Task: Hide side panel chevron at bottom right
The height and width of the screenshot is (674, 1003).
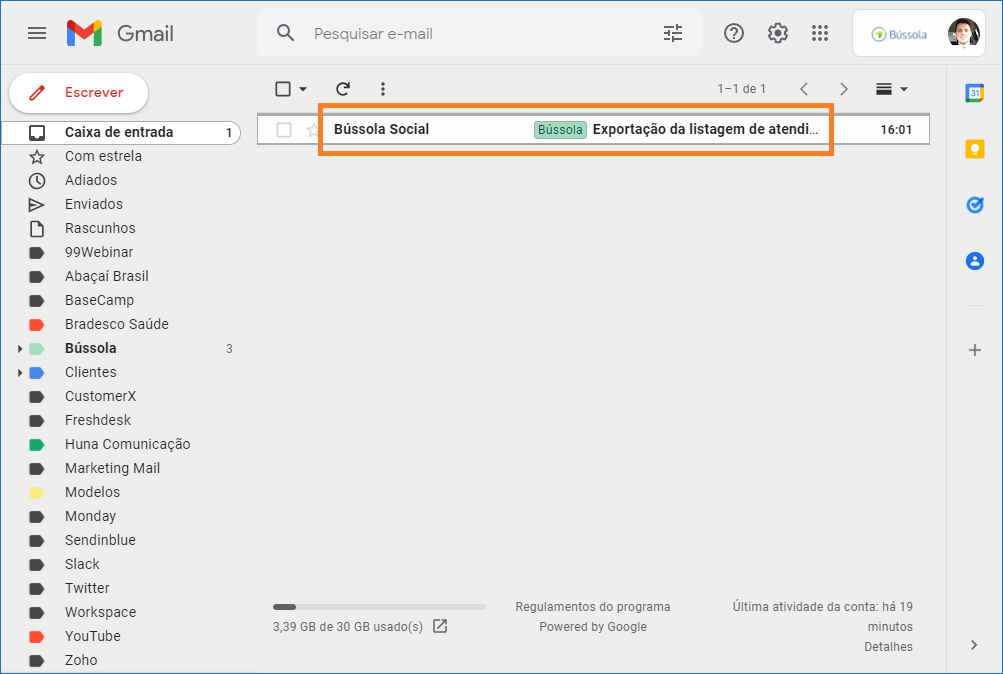Action: point(974,645)
